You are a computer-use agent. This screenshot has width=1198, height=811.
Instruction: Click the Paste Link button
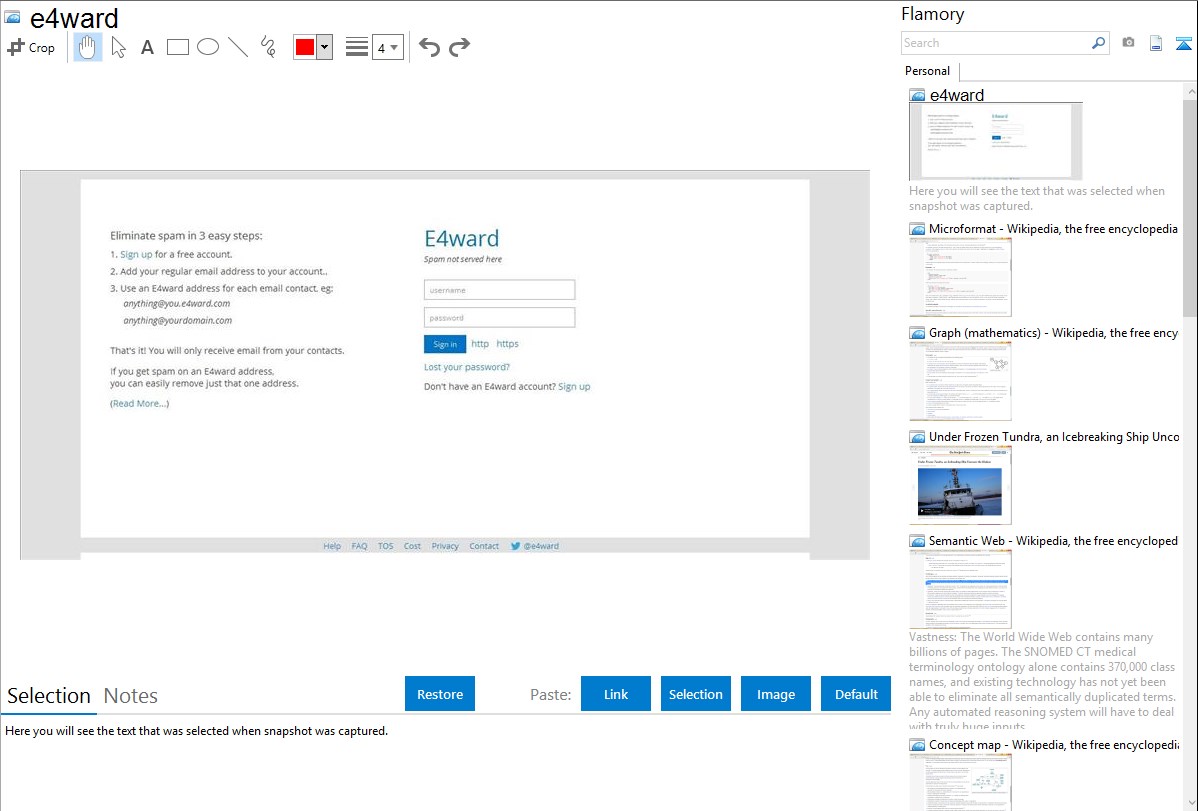(x=616, y=694)
